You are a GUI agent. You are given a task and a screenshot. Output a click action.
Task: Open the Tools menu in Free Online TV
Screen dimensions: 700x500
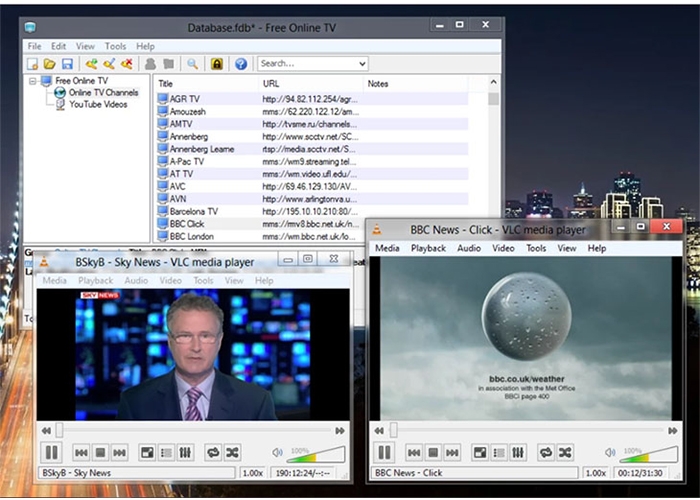pos(115,46)
